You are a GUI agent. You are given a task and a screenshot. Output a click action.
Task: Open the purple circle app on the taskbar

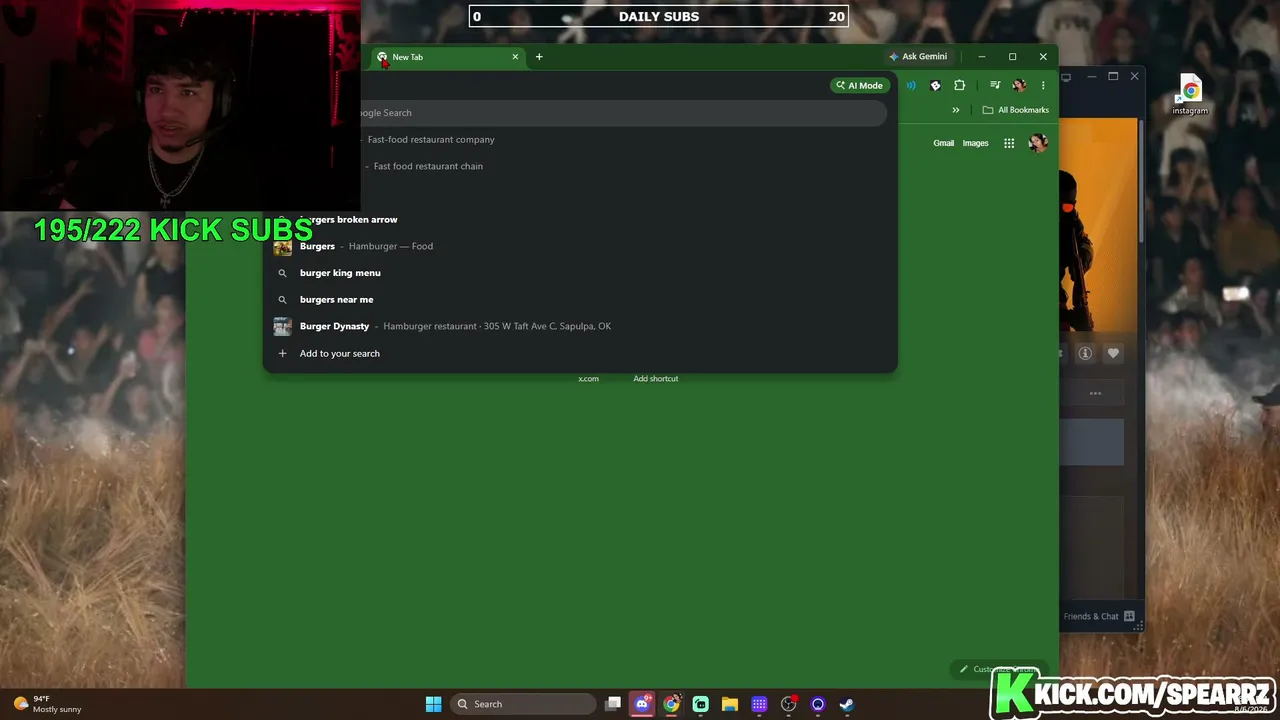click(817, 704)
